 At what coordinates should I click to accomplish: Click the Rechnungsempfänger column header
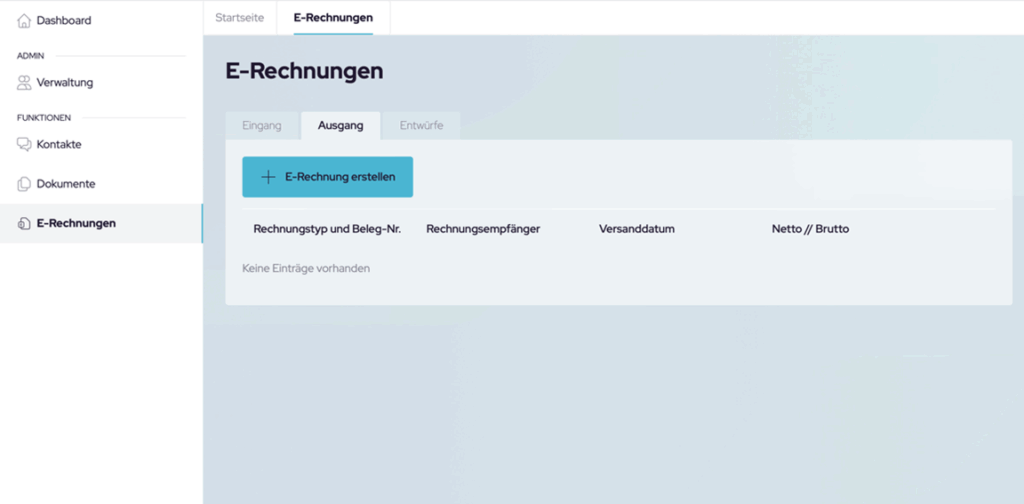click(483, 229)
